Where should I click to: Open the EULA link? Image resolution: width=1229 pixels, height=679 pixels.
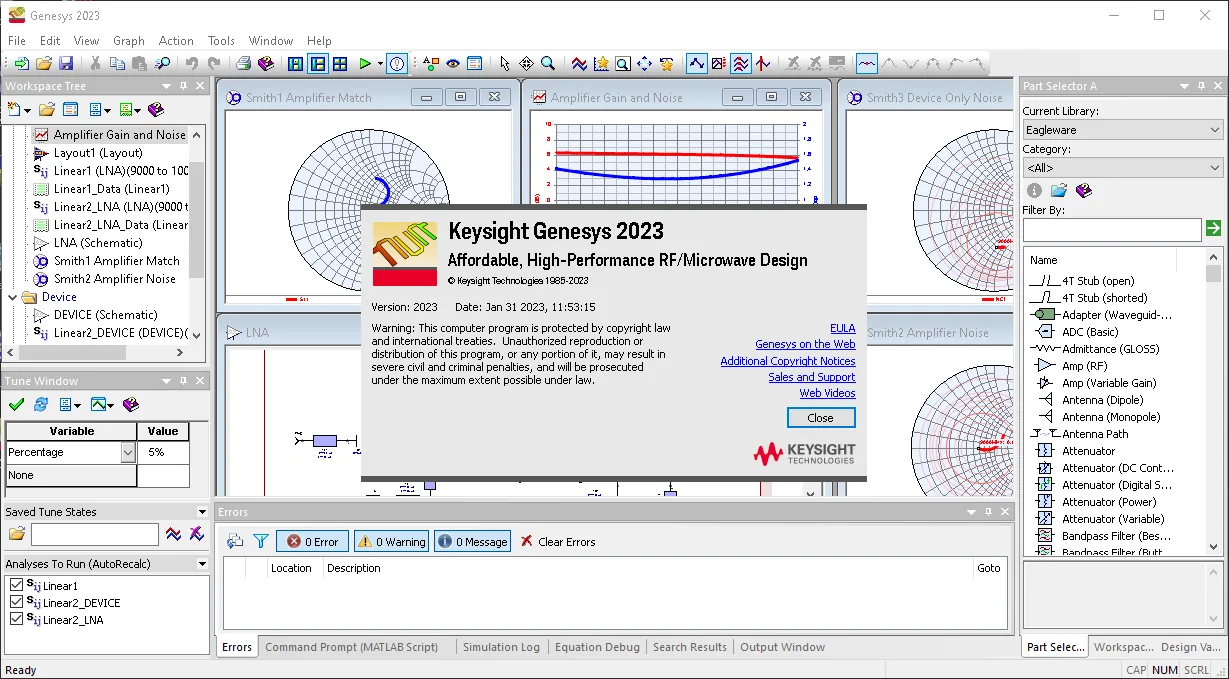click(843, 328)
